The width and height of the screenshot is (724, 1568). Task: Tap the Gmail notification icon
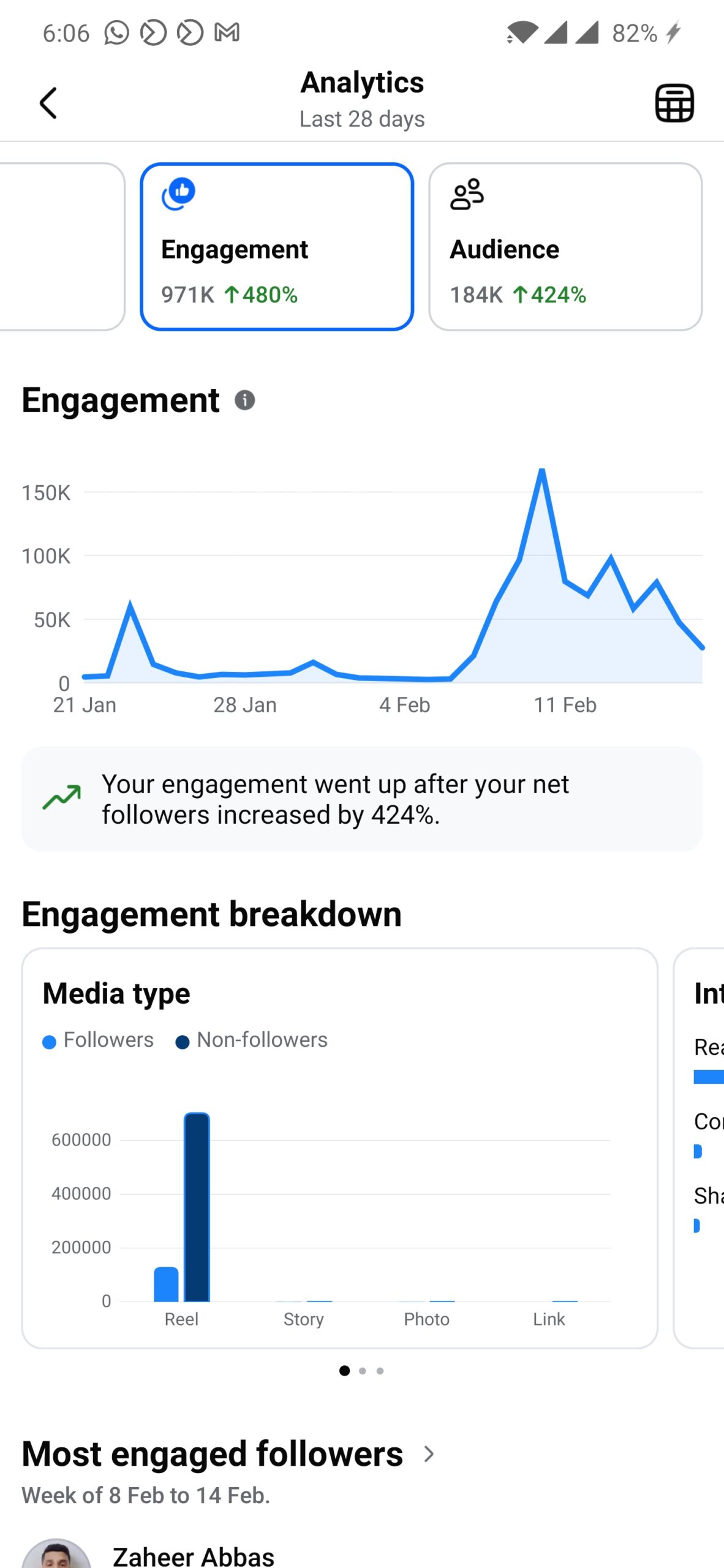[x=227, y=32]
